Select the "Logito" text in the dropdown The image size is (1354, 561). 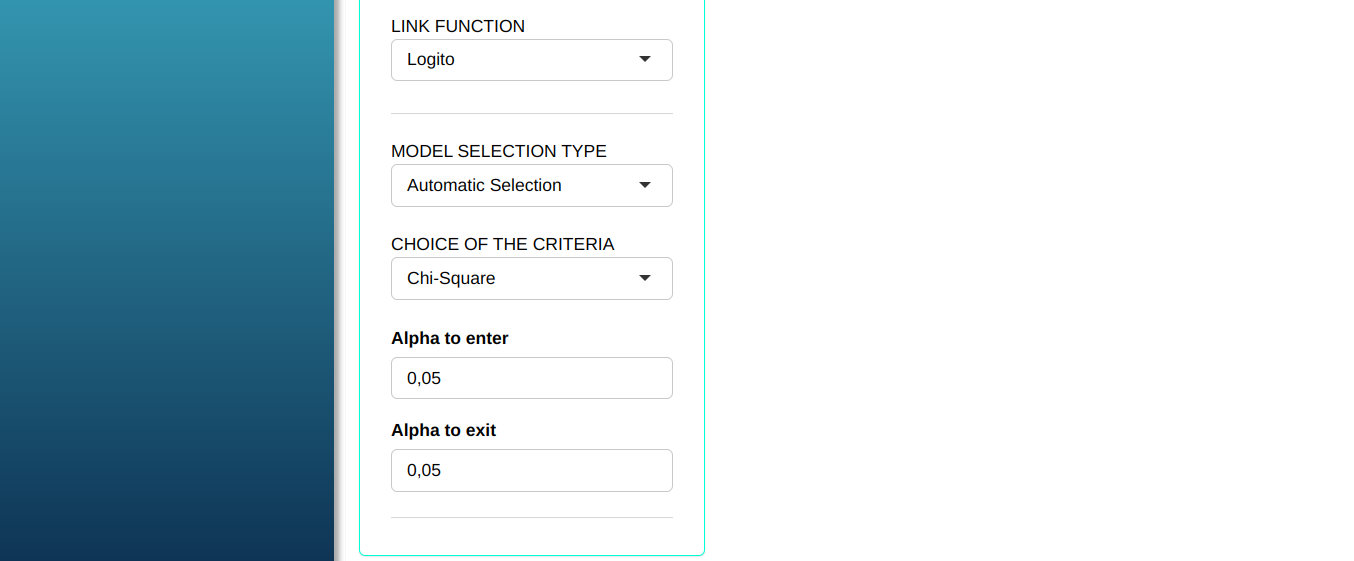point(431,60)
